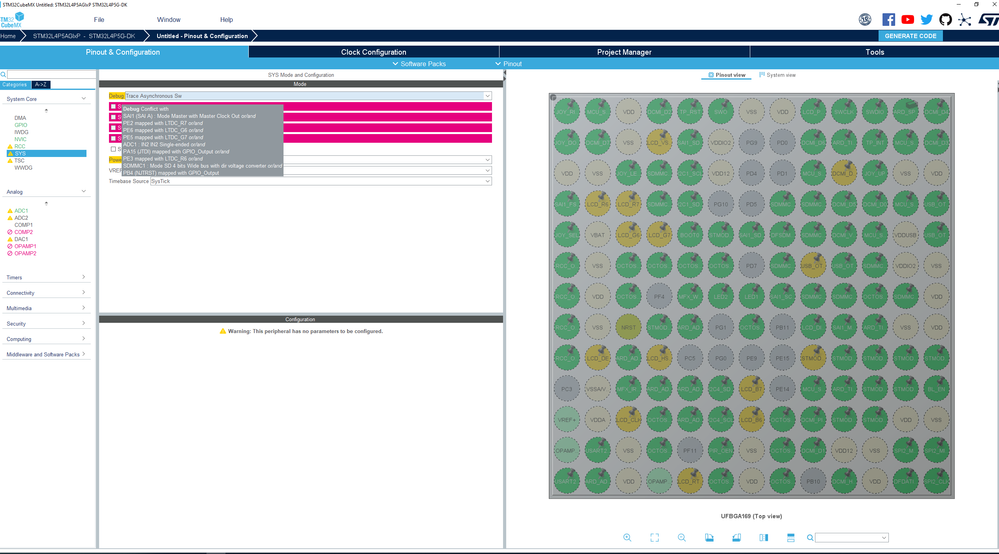
Task: Open the Window menu
Action: pyautogui.click(x=169, y=20)
